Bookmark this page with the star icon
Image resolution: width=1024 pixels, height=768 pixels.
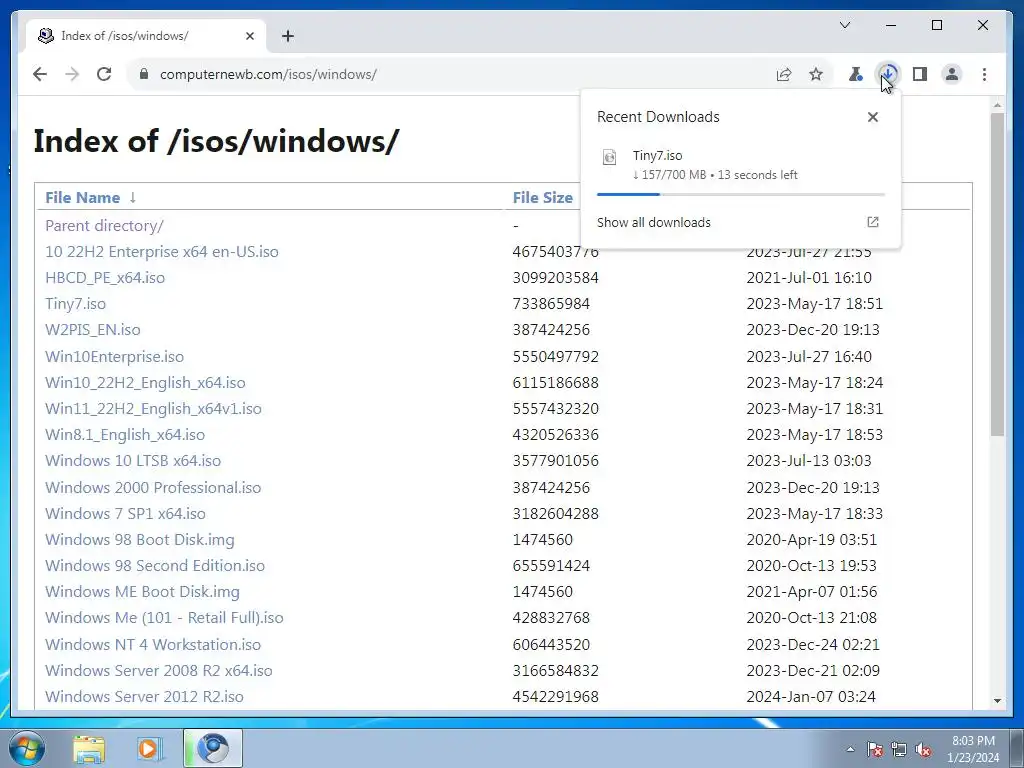pos(816,74)
